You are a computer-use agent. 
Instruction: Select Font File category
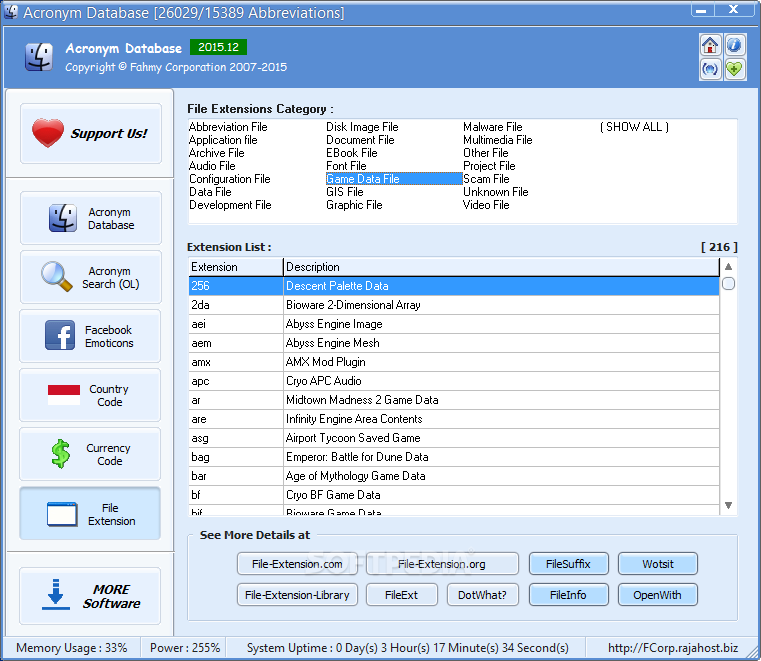[x=346, y=166]
